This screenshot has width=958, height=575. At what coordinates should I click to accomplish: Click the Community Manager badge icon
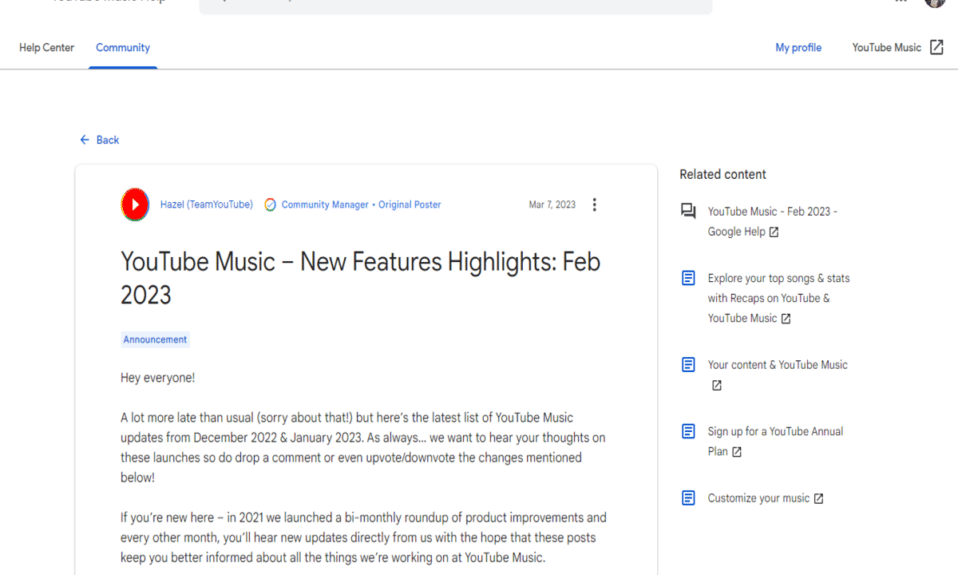[x=270, y=205]
